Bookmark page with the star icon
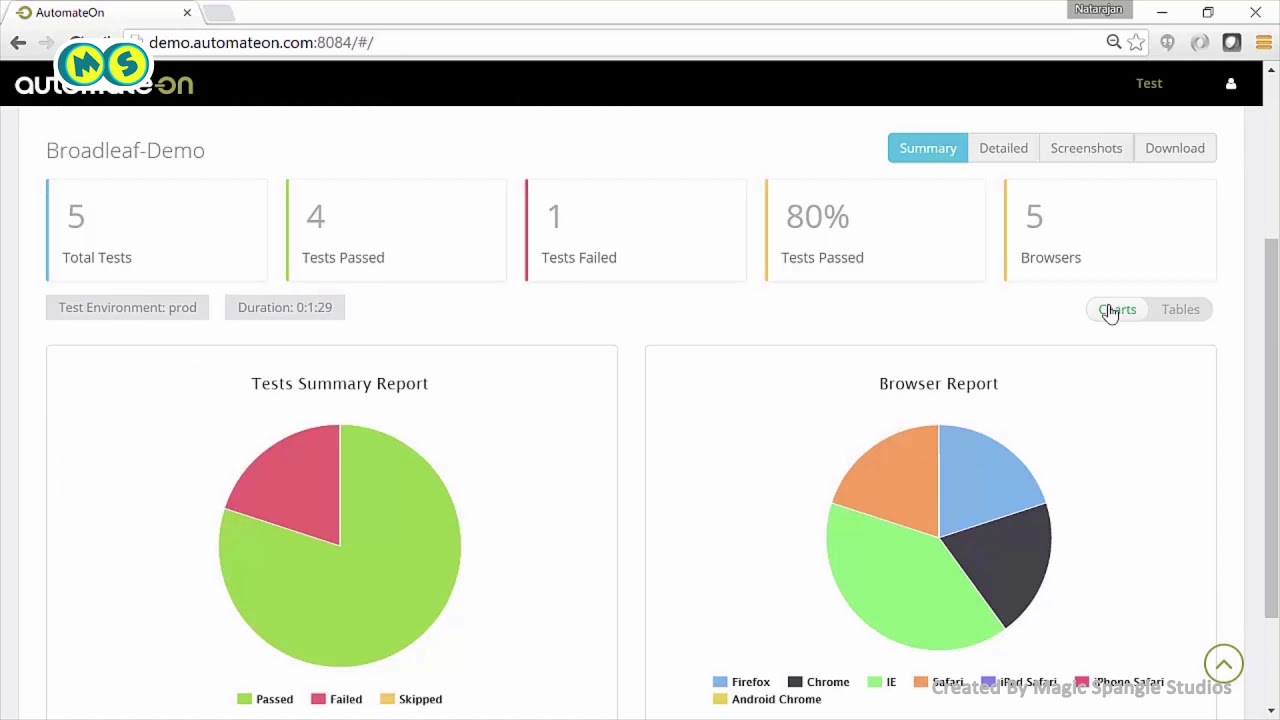 click(x=1136, y=42)
